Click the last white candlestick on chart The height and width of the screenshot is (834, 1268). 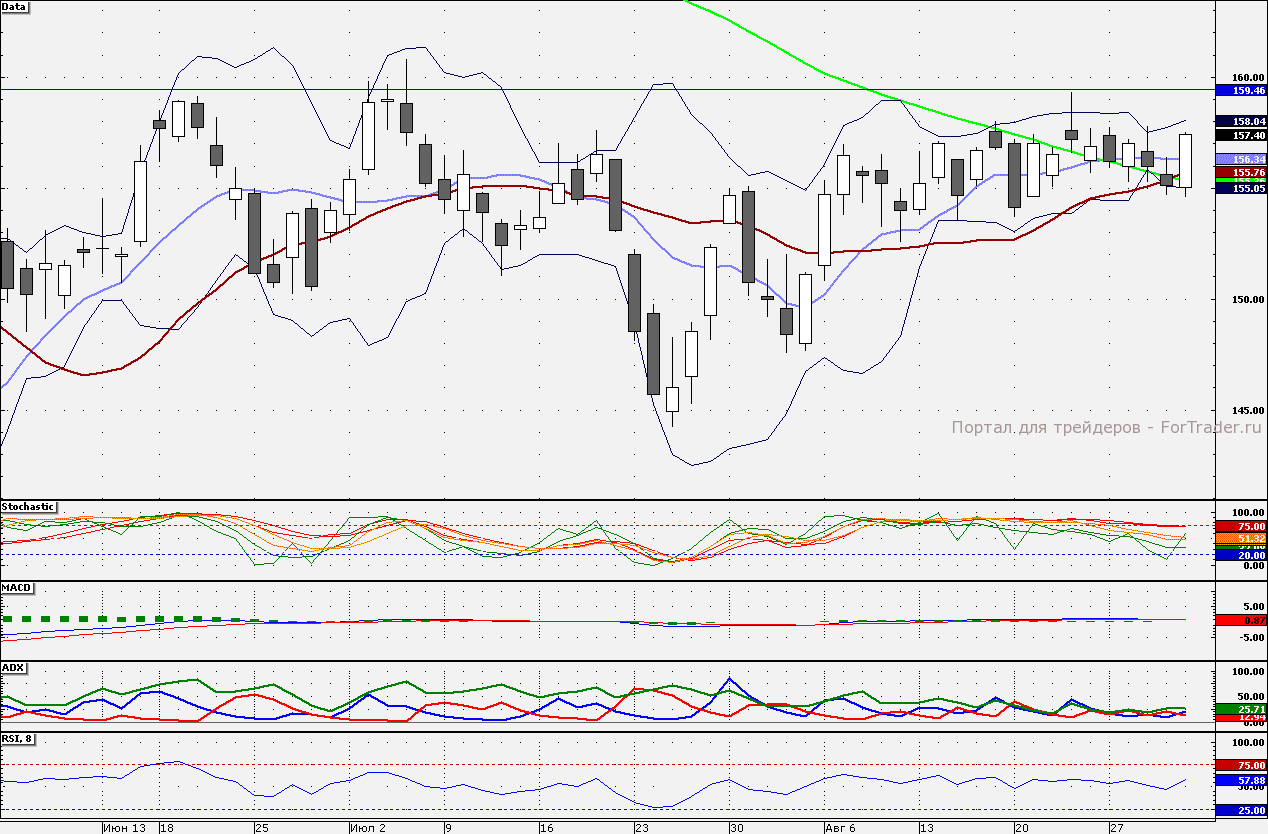1185,160
